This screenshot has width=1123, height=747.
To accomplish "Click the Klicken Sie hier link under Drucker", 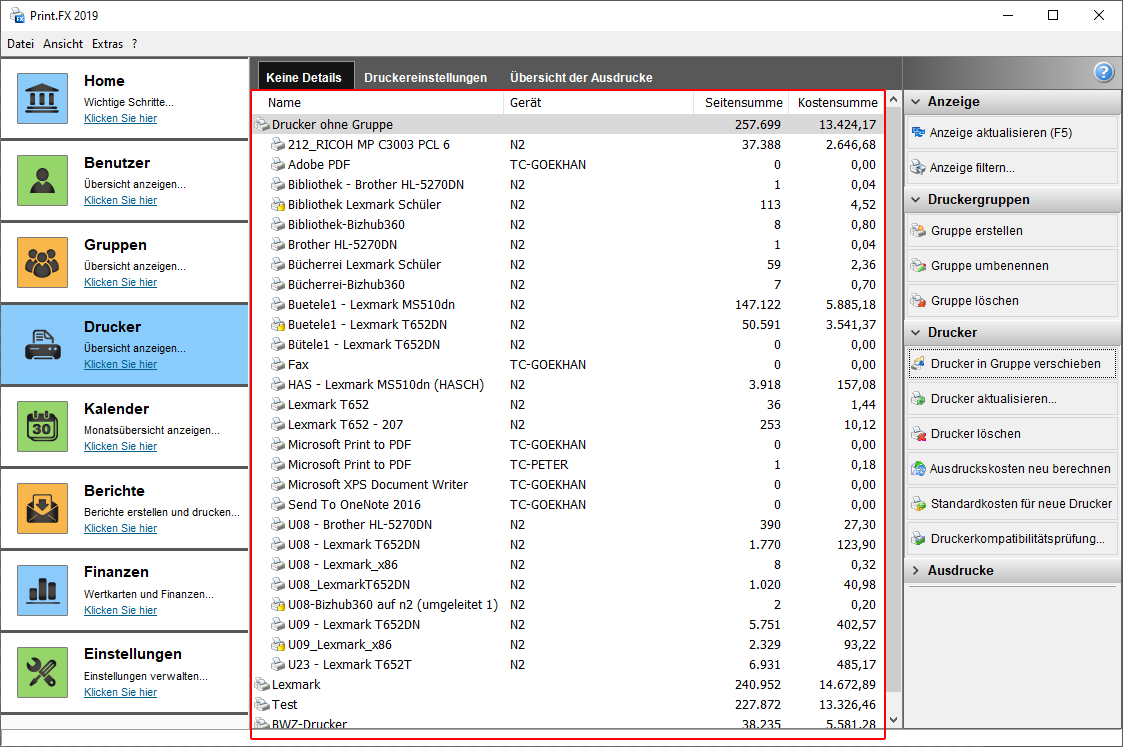I will (x=120, y=365).
